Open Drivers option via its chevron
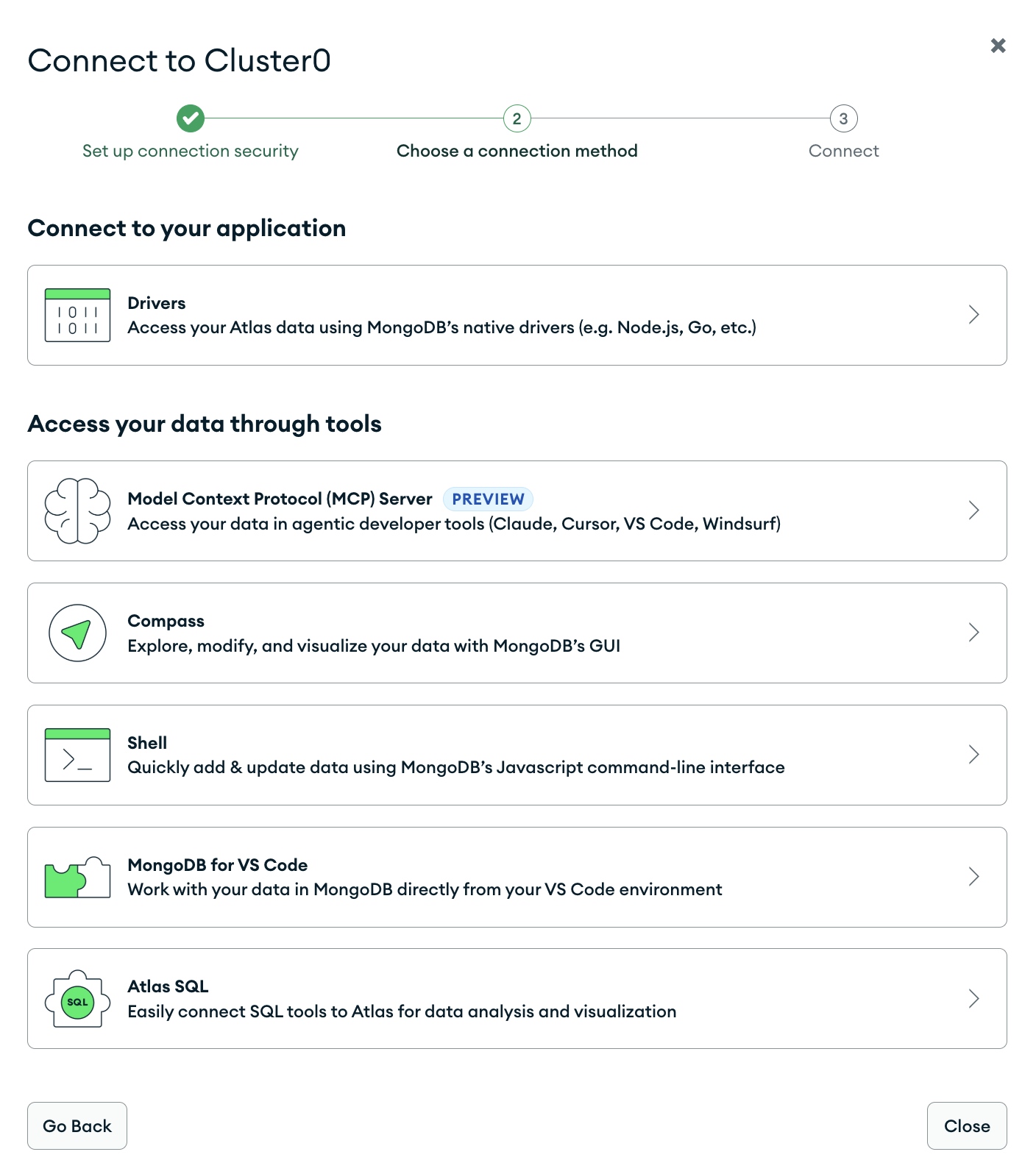 click(x=974, y=315)
